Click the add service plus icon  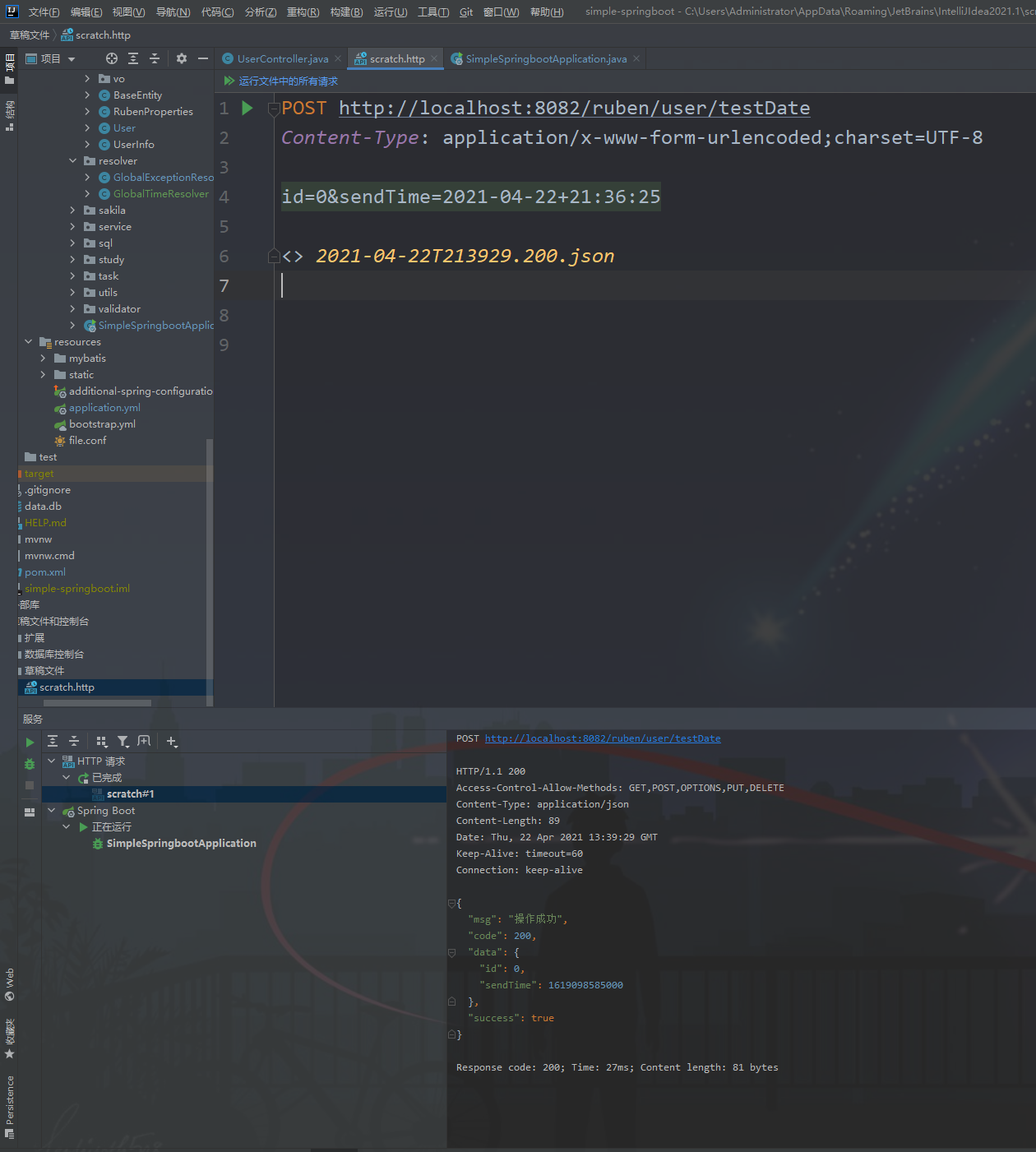171,742
